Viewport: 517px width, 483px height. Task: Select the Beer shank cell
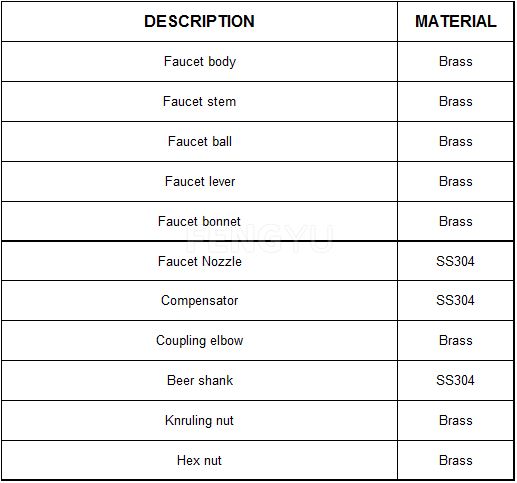[199, 381]
